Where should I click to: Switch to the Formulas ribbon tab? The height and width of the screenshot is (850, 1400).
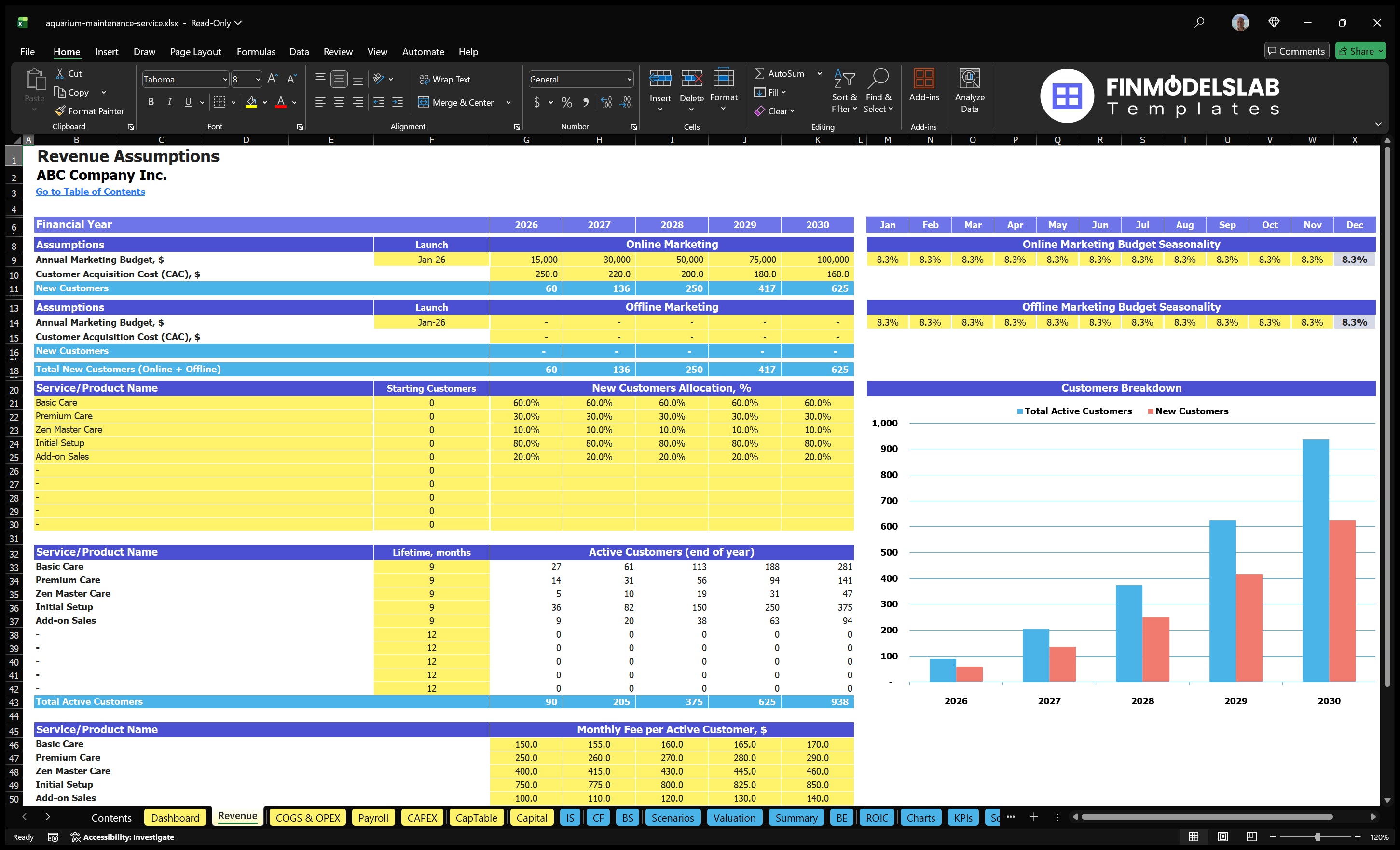click(256, 51)
